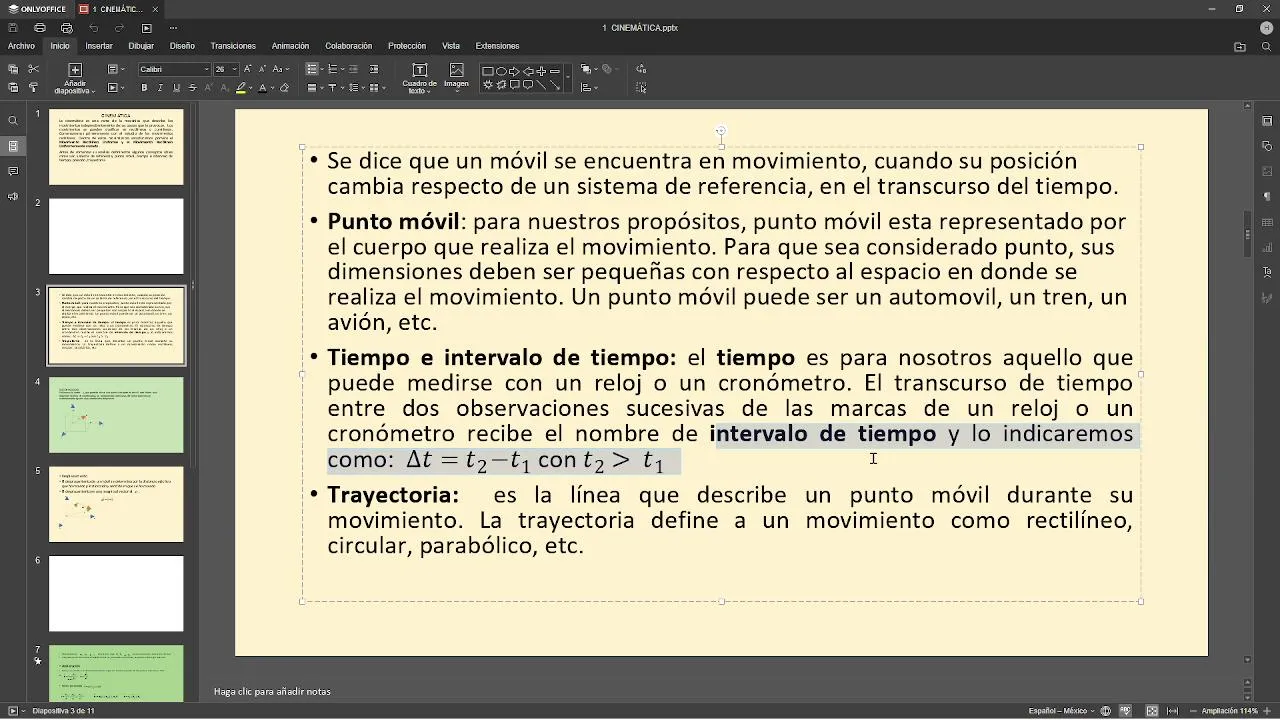Open the Archivo menu
Viewport: 1280px width, 720px height.
coord(21,46)
